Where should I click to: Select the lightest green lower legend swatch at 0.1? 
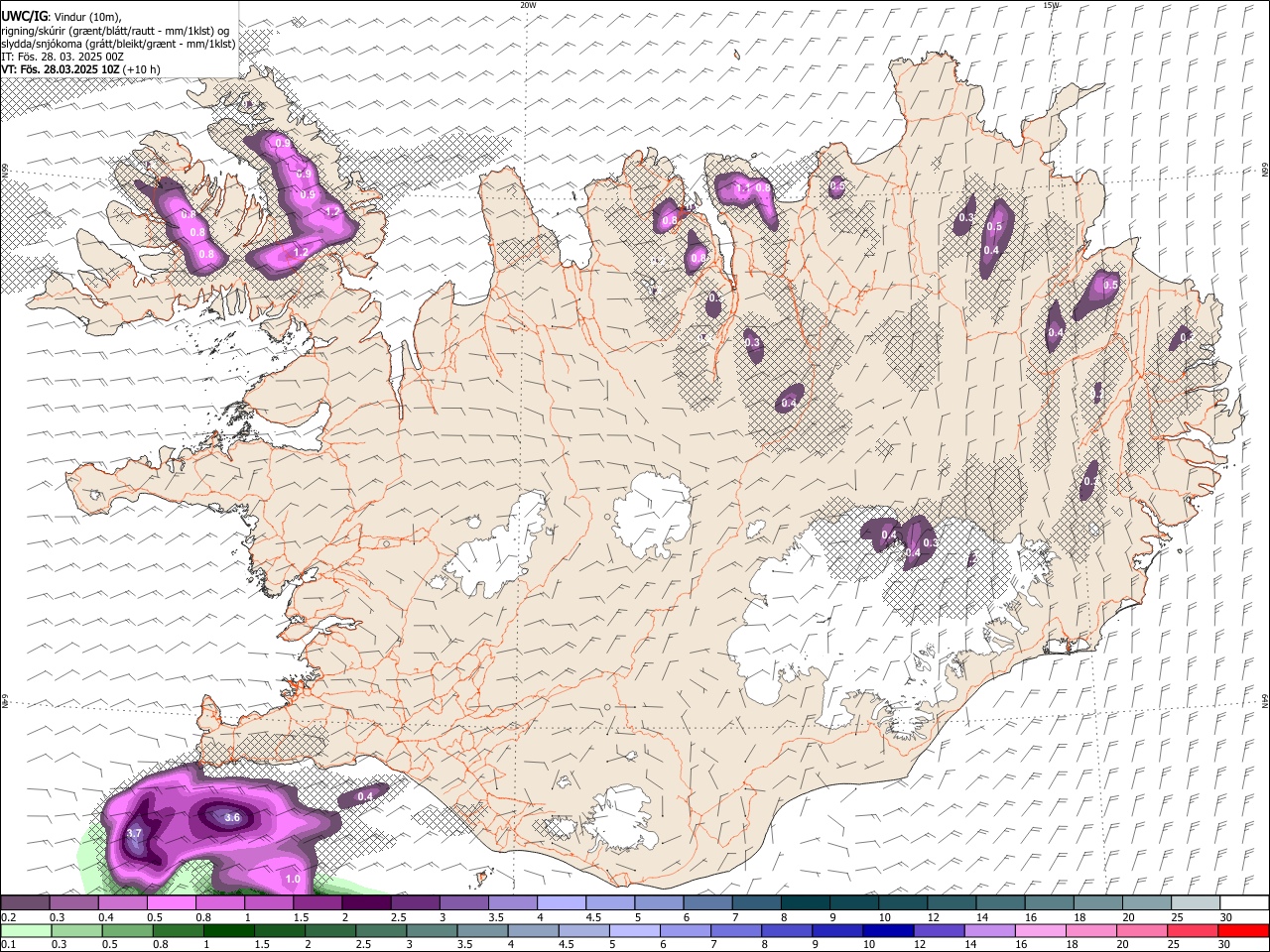click(26, 930)
